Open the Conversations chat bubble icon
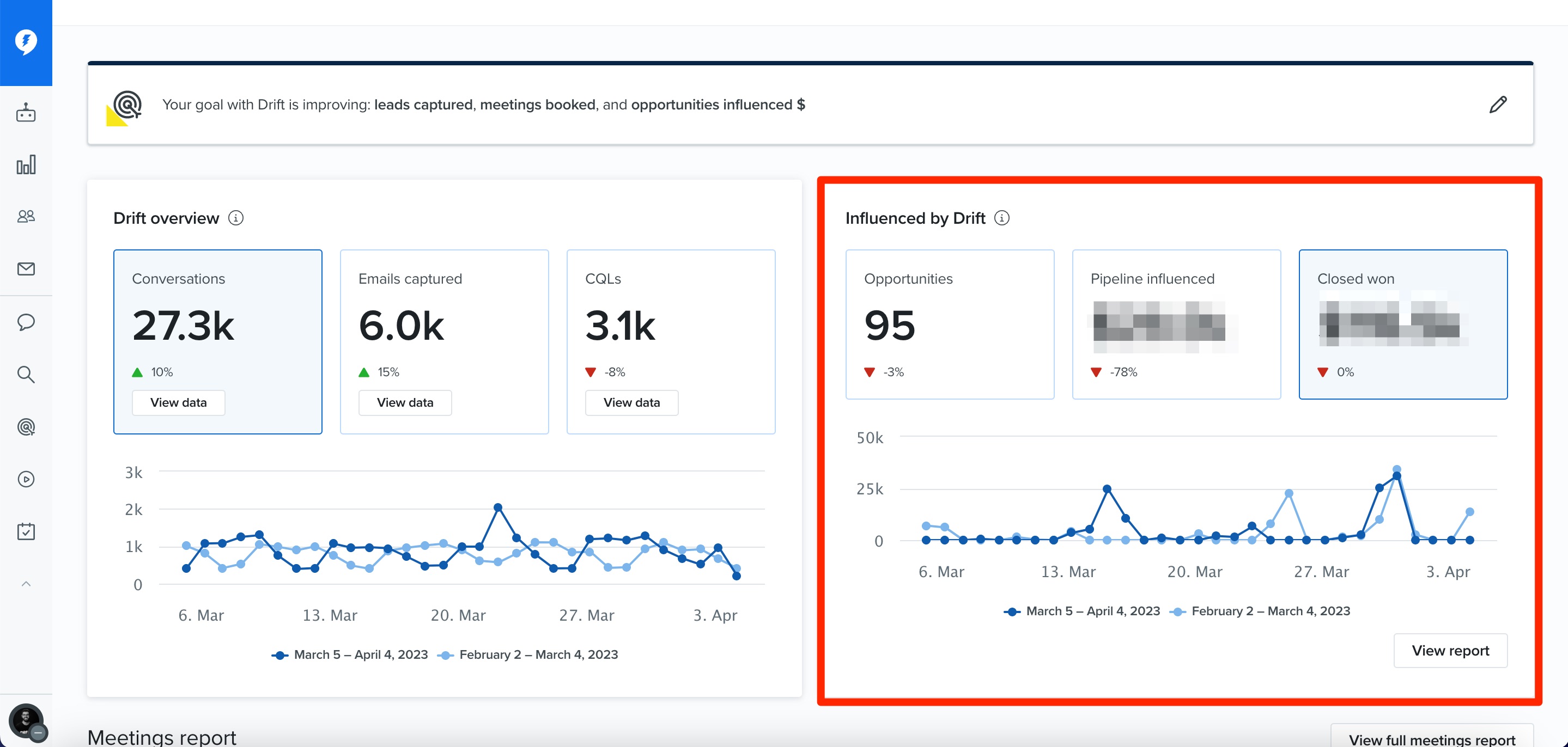This screenshot has height=747, width=1568. [26, 322]
